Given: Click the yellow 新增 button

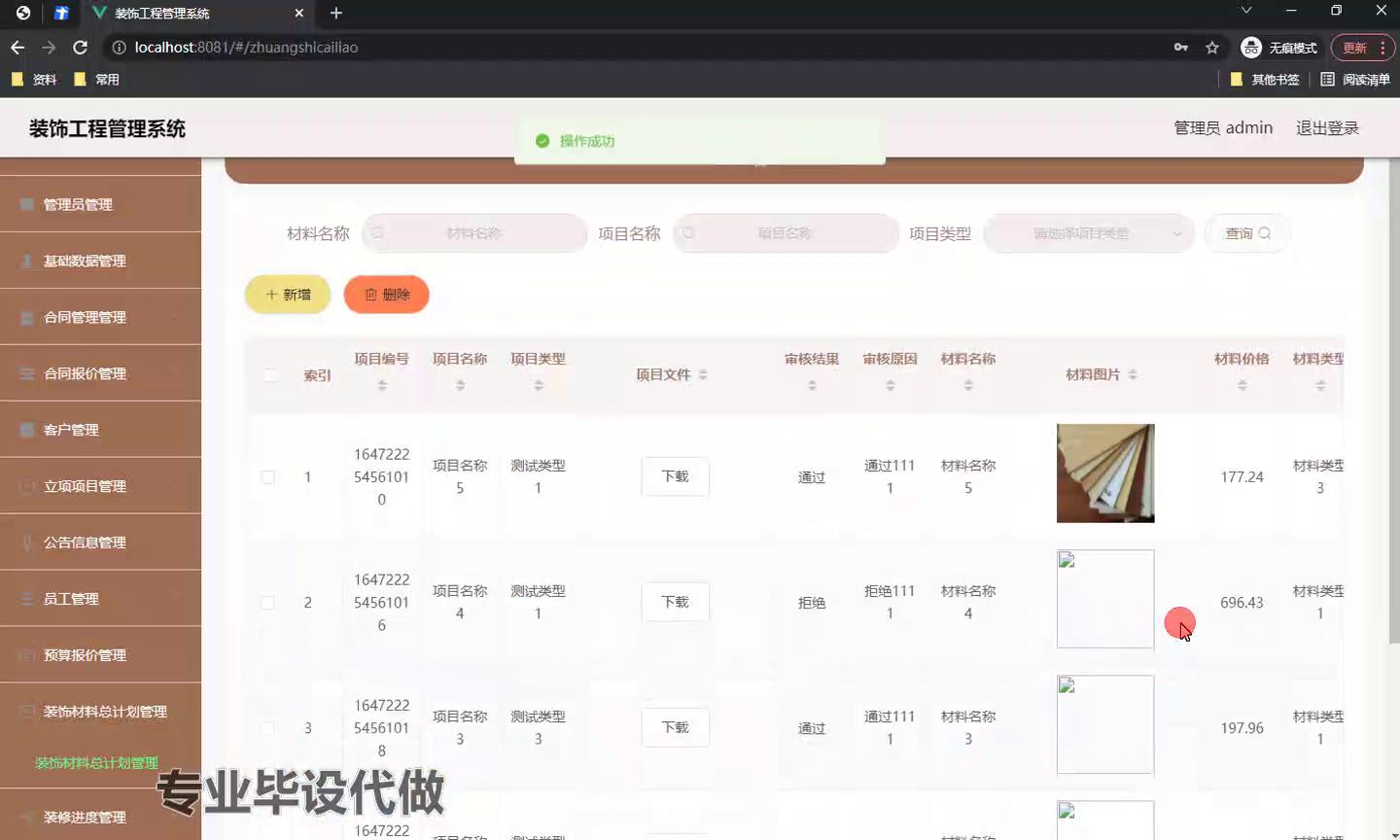Looking at the screenshot, I should click(x=288, y=295).
